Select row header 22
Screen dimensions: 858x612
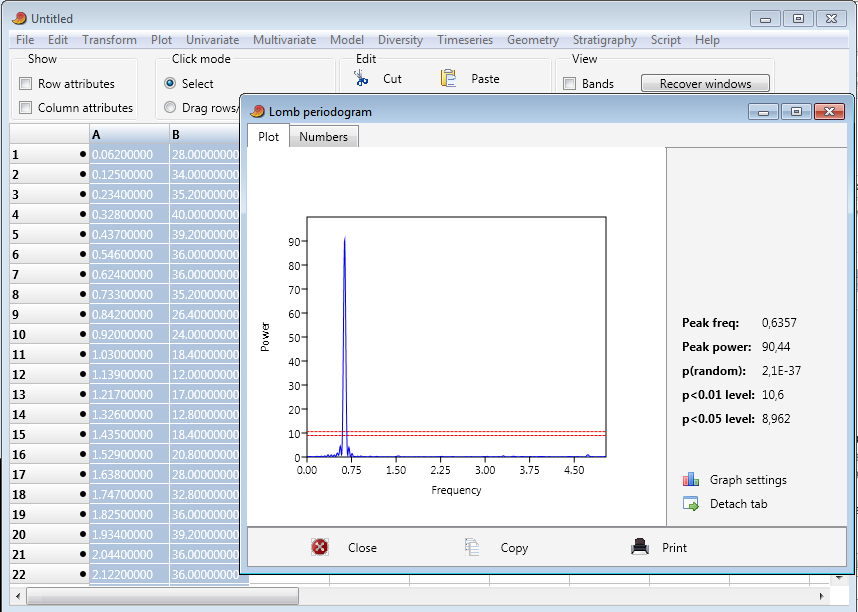49,574
